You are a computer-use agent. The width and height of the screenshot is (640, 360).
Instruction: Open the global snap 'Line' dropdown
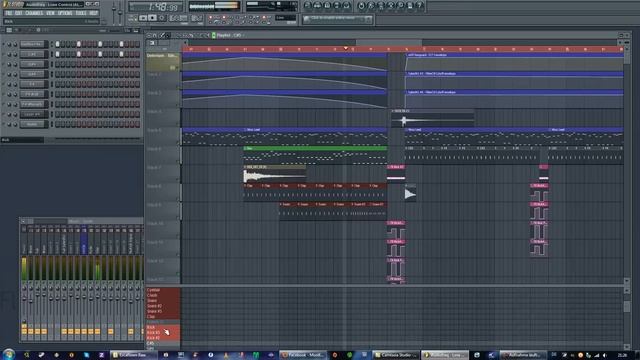click(285, 18)
